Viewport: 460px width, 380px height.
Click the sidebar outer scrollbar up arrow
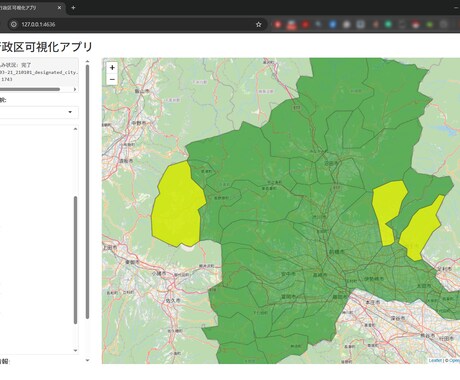[x=87, y=61]
